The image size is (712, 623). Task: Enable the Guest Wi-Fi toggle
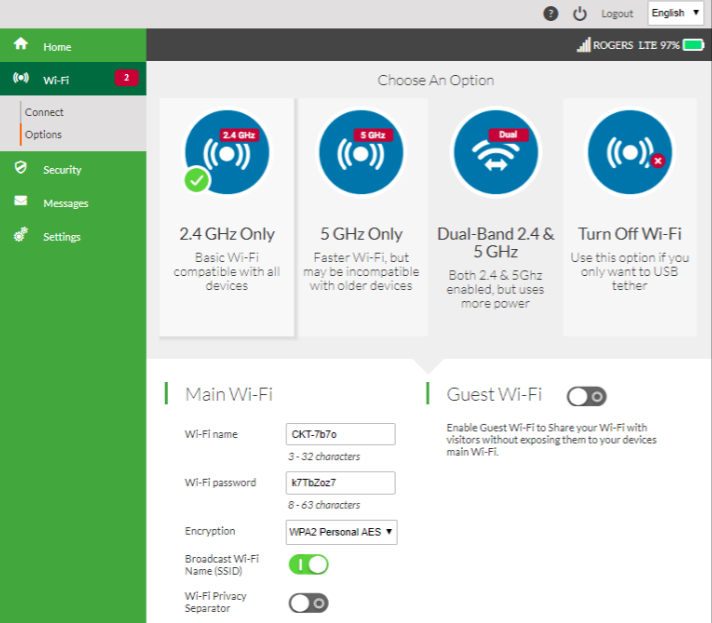[586, 396]
